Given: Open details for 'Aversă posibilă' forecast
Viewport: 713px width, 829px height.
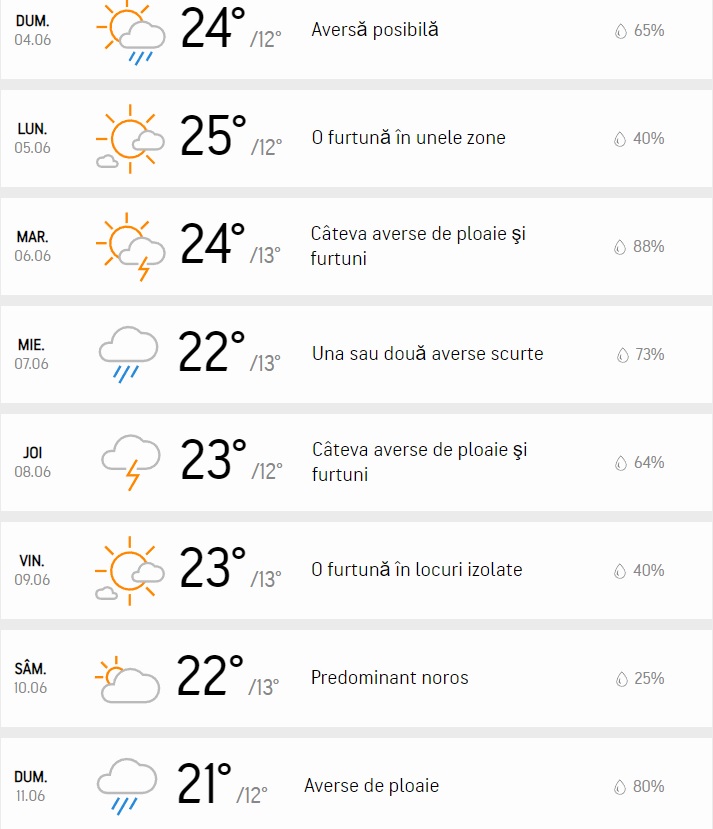Looking at the screenshot, I should 372,30.
